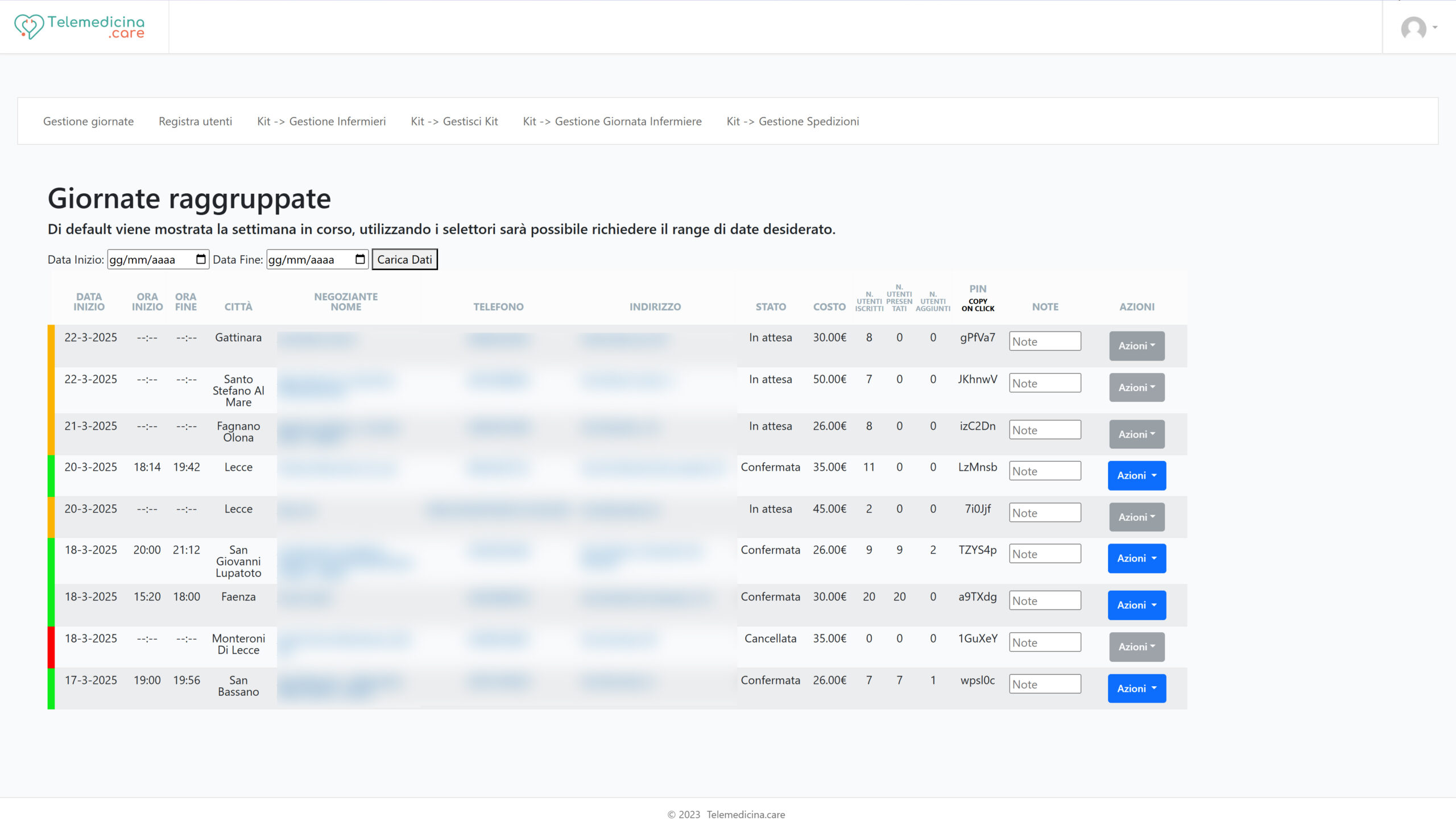Open Kit -> Gestione Infermieri
1456x830 pixels.
[x=321, y=121]
